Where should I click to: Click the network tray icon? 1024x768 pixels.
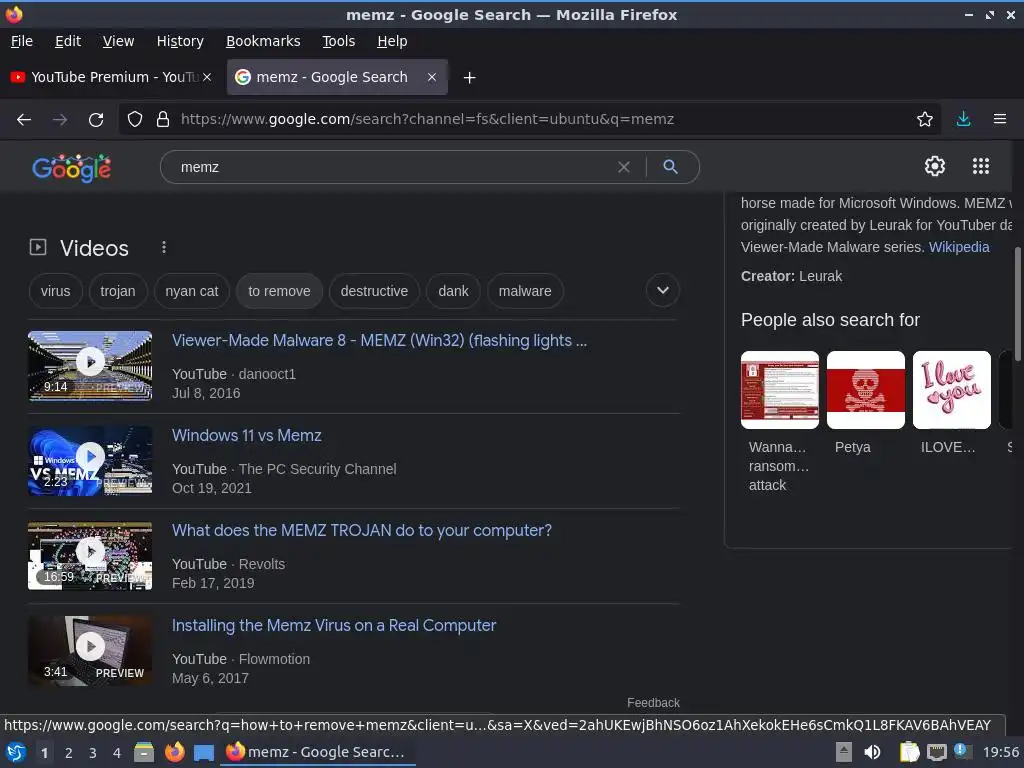tap(936, 753)
